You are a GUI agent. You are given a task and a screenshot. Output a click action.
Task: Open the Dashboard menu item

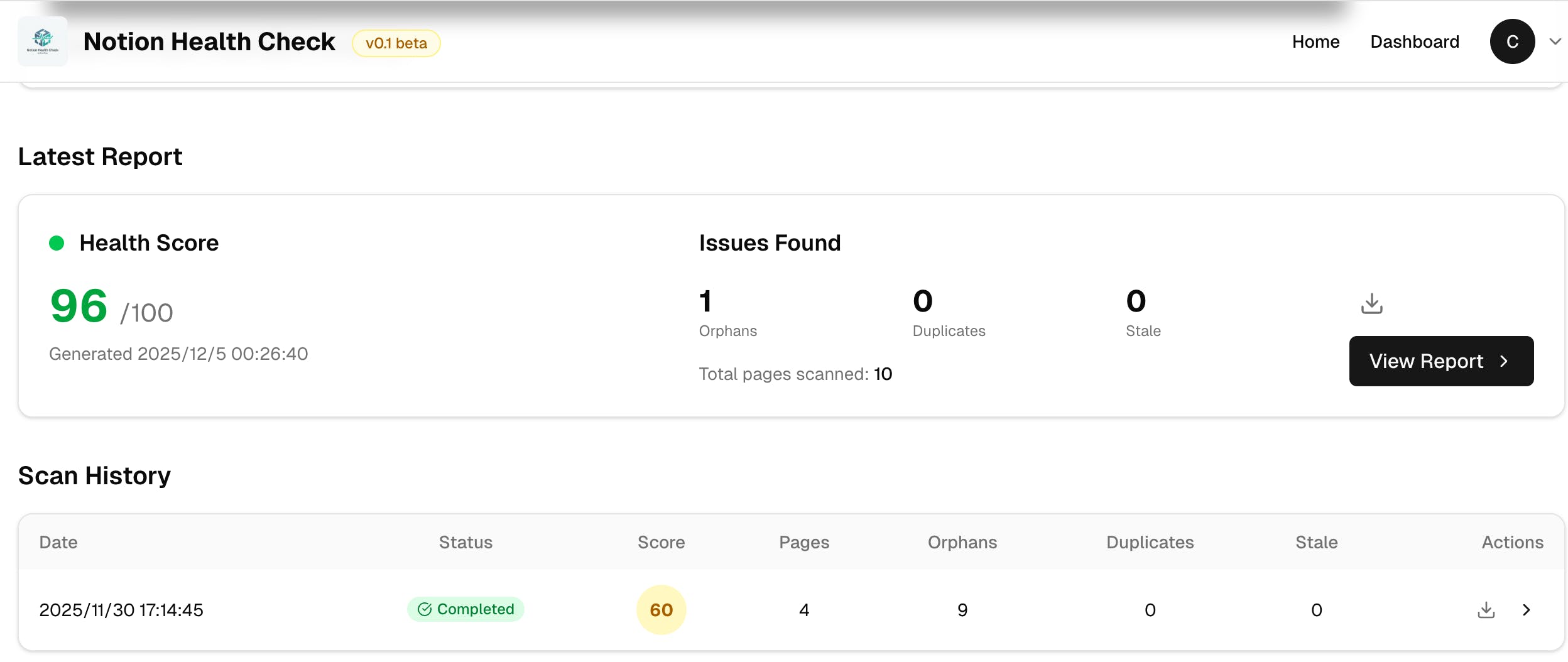[x=1414, y=41]
